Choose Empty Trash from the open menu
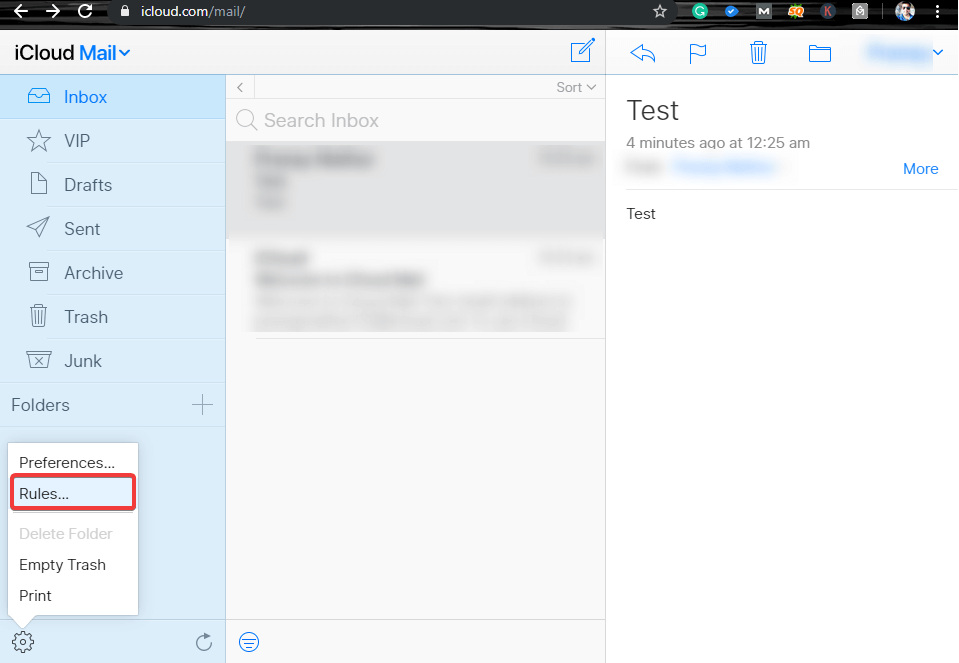This screenshot has width=959, height=663. coord(62,564)
